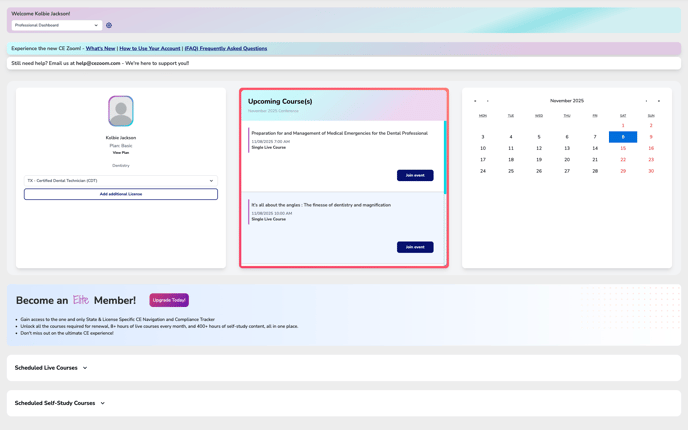This screenshot has height=430, width=688.
Task: Advance calendar to next month
Action: [x=646, y=101]
